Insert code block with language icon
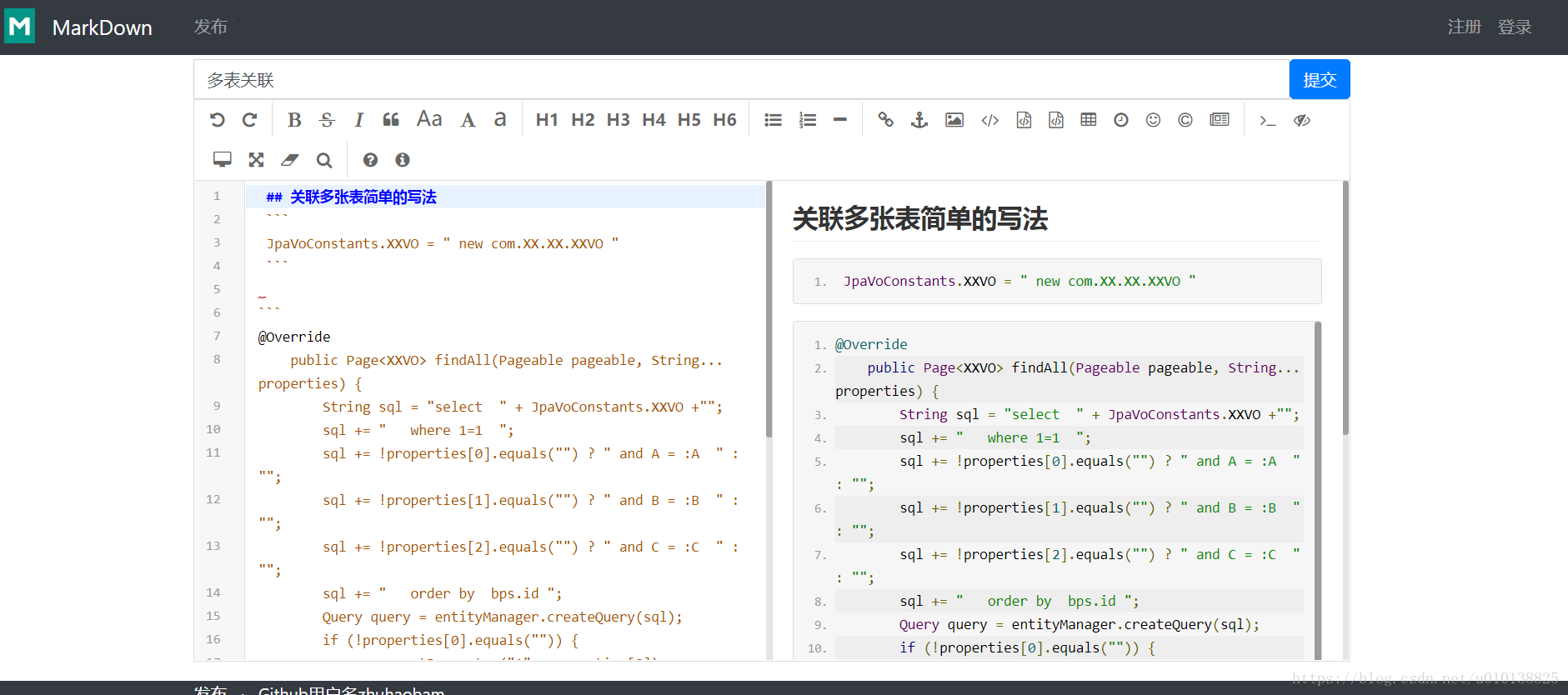This screenshot has width=1568, height=695. coord(1055,120)
